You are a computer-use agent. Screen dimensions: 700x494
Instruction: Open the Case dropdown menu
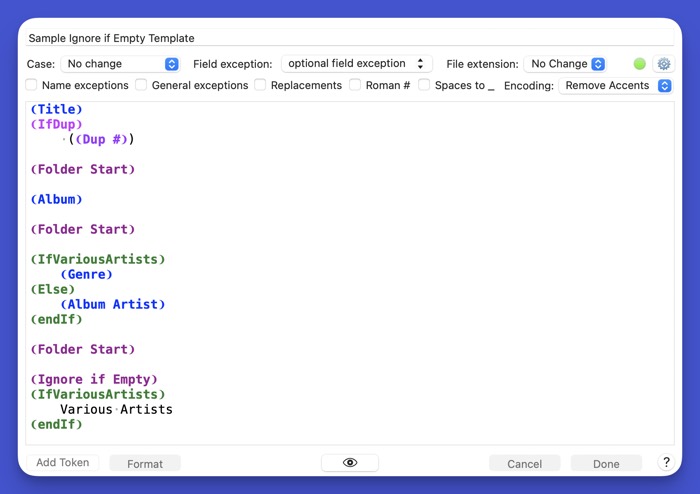pyautogui.click(x=120, y=64)
